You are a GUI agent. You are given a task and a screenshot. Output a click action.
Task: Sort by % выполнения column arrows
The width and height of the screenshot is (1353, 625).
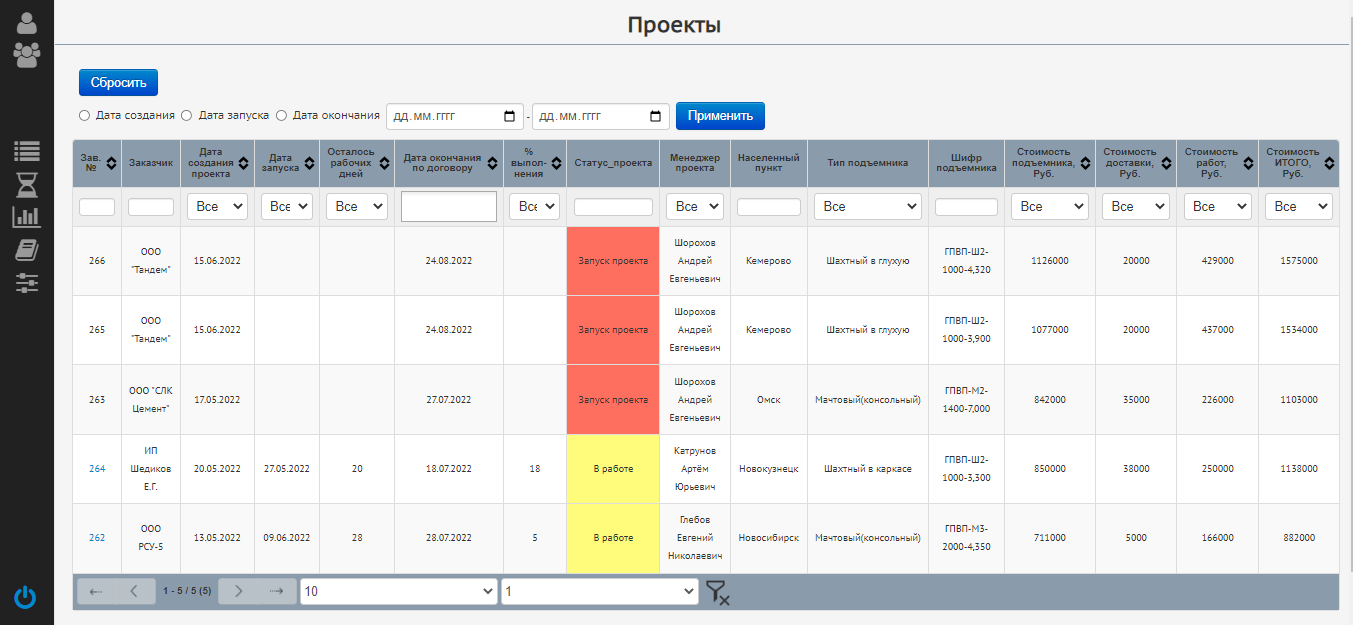pos(554,163)
